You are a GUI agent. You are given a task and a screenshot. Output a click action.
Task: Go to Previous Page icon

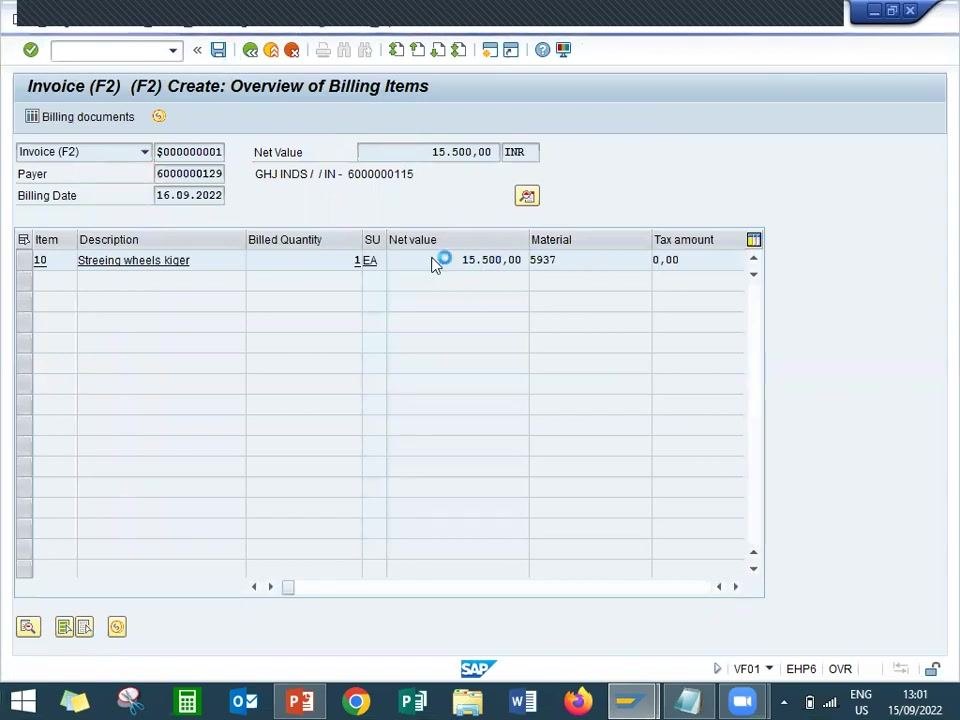(418, 50)
